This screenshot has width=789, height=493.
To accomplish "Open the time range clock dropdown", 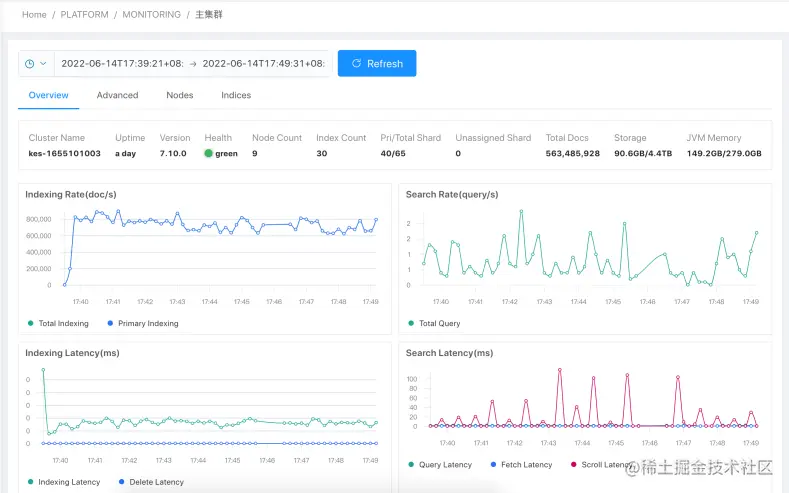I will (x=36, y=64).
